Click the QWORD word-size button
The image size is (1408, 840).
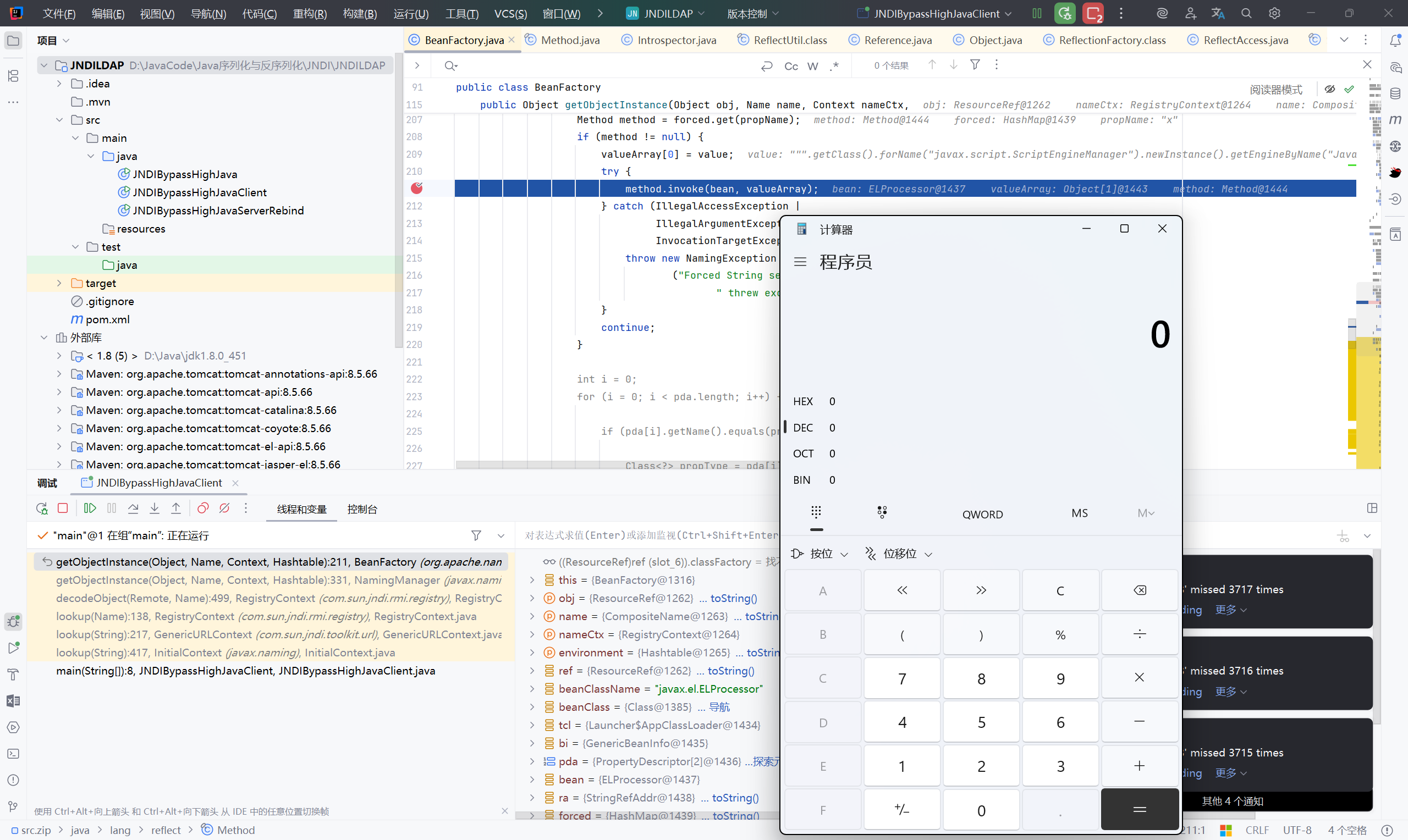tap(982, 514)
